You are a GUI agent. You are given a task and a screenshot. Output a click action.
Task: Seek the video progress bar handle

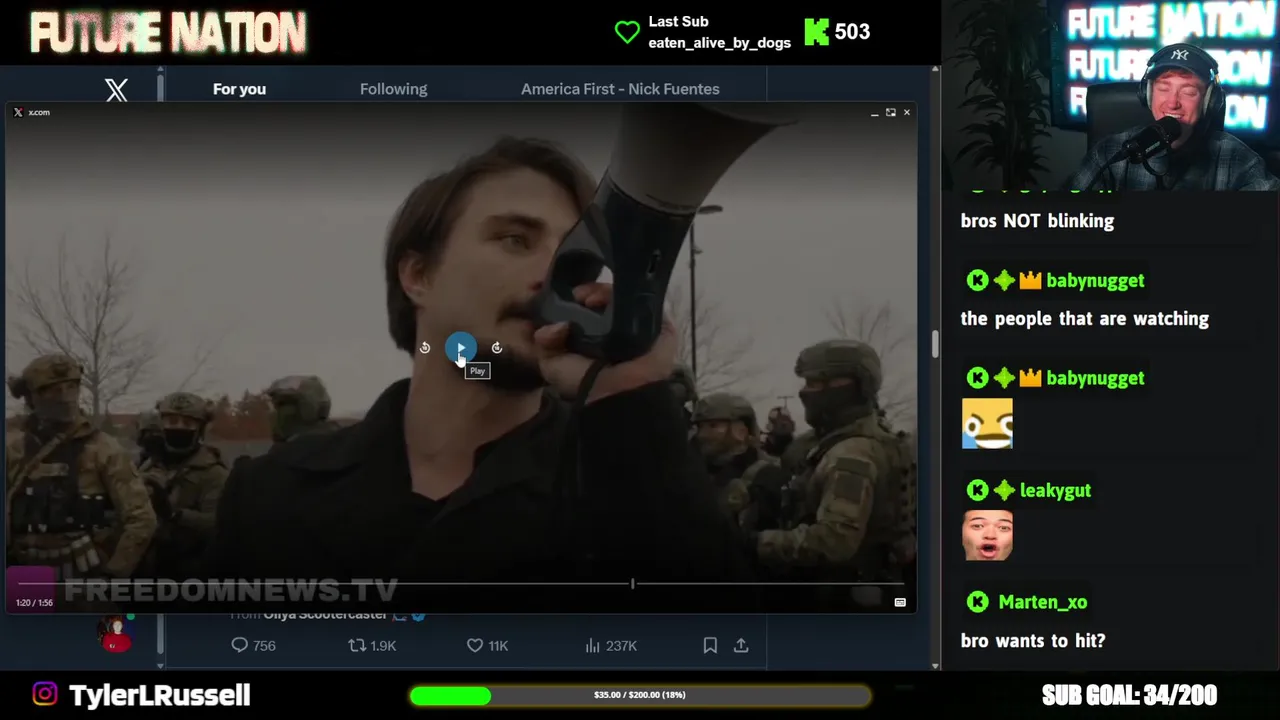pos(632,583)
